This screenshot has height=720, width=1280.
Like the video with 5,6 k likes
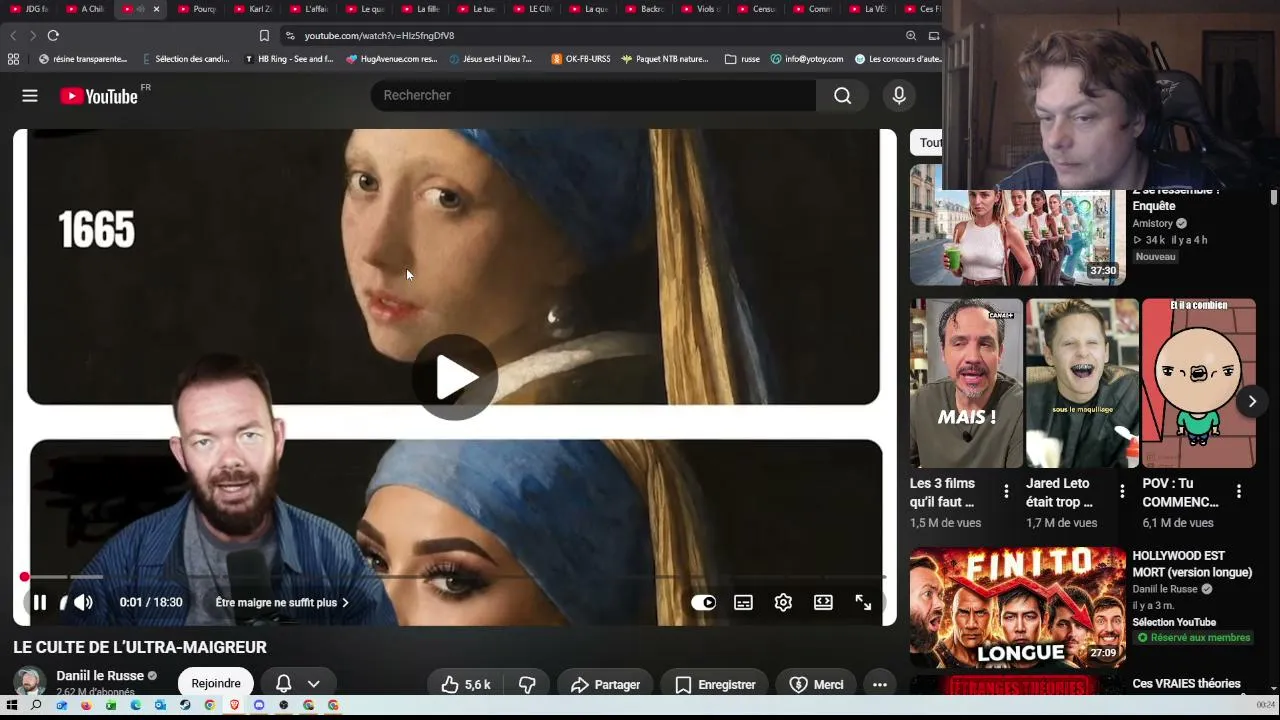(x=466, y=685)
